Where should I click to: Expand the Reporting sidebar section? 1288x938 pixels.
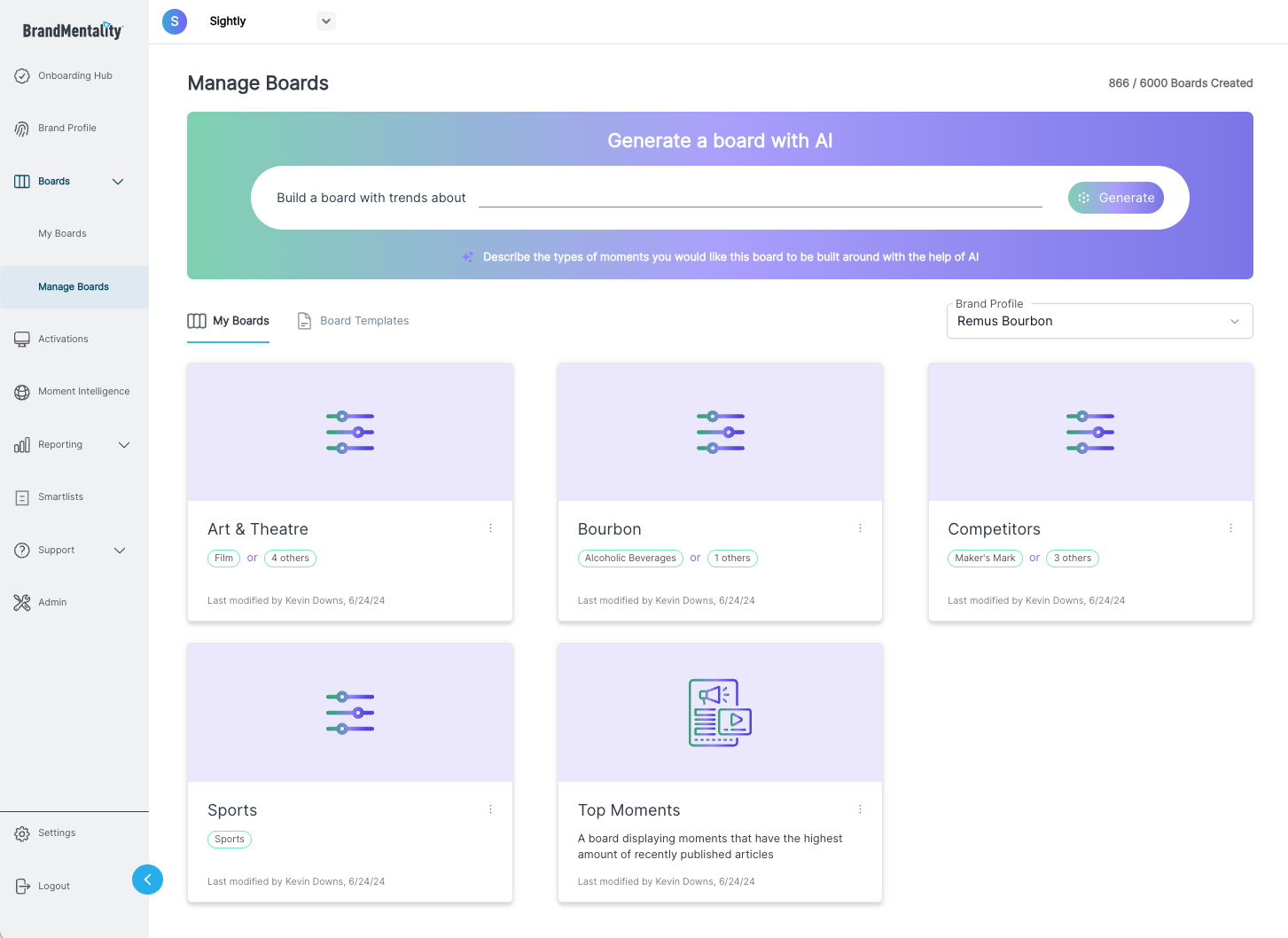pyautogui.click(x=123, y=445)
